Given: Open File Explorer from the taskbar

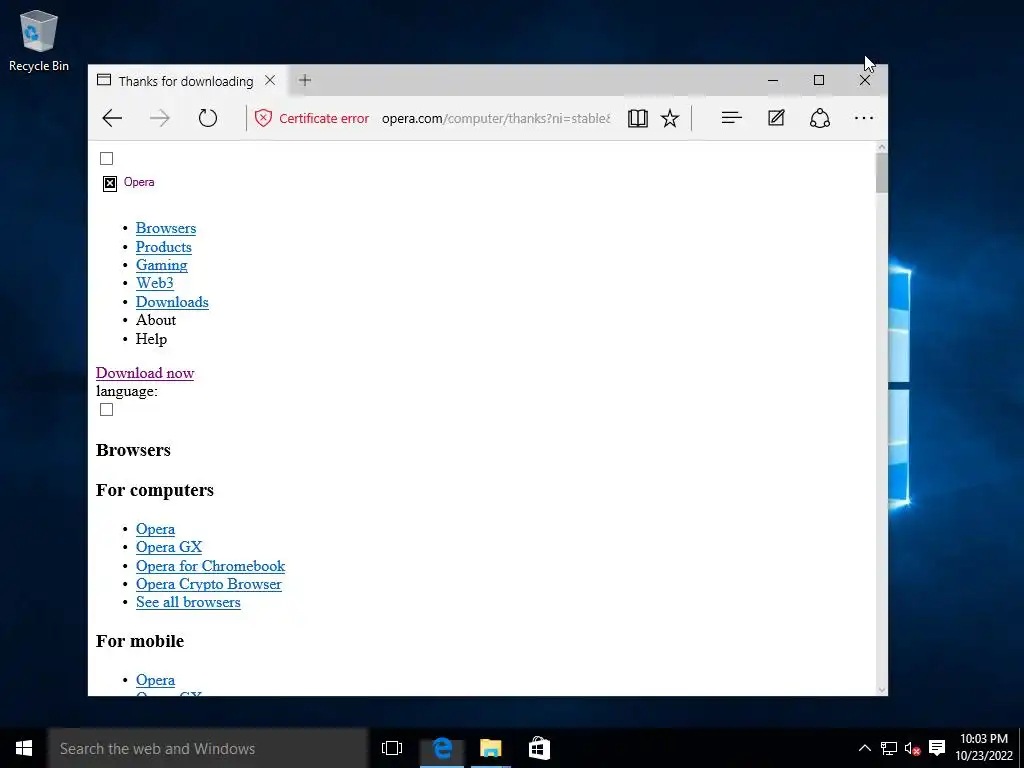Looking at the screenshot, I should click(x=490, y=748).
